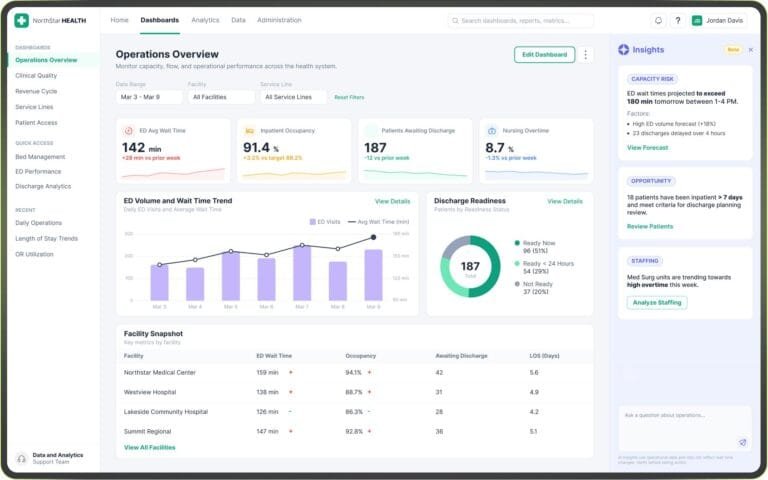Image resolution: width=768 pixels, height=480 pixels.
Task: Click the Ready Now legend dot
Action: [x=517, y=243]
